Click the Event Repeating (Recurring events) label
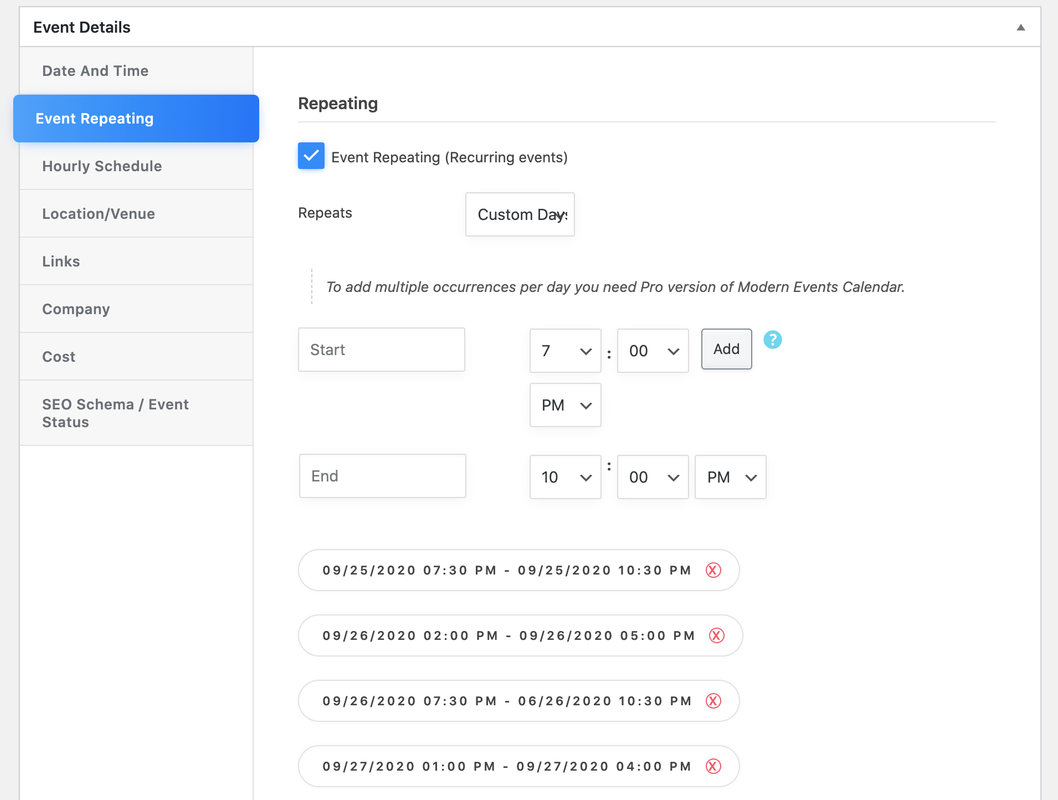 pos(449,158)
